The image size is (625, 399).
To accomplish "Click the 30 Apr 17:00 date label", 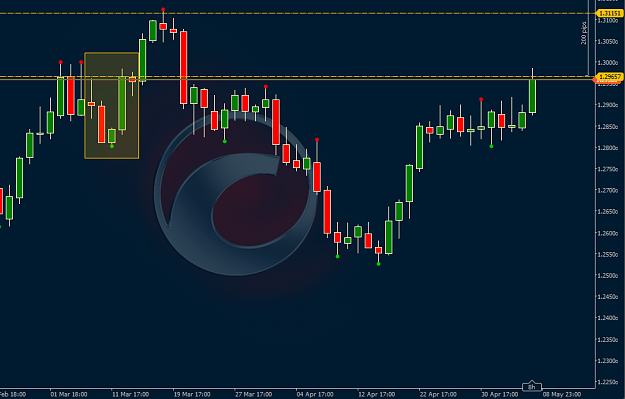I will pyautogui.click(x=499, y=395).
